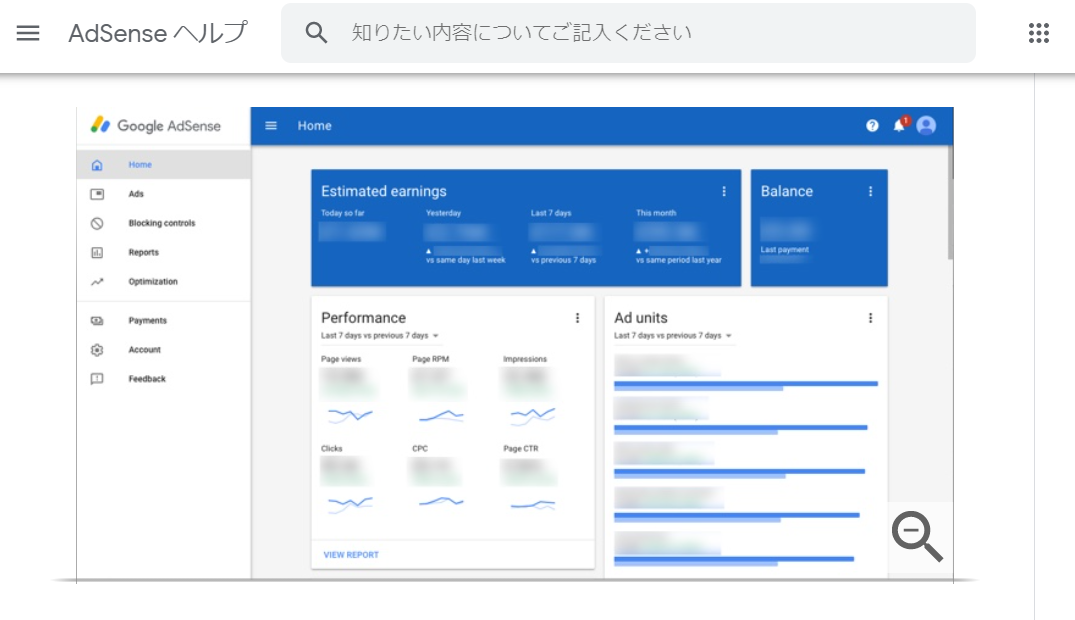Click the Google AdSense logo in screenshot
This screenshot has width=1075, height=620.
(156, 126)
